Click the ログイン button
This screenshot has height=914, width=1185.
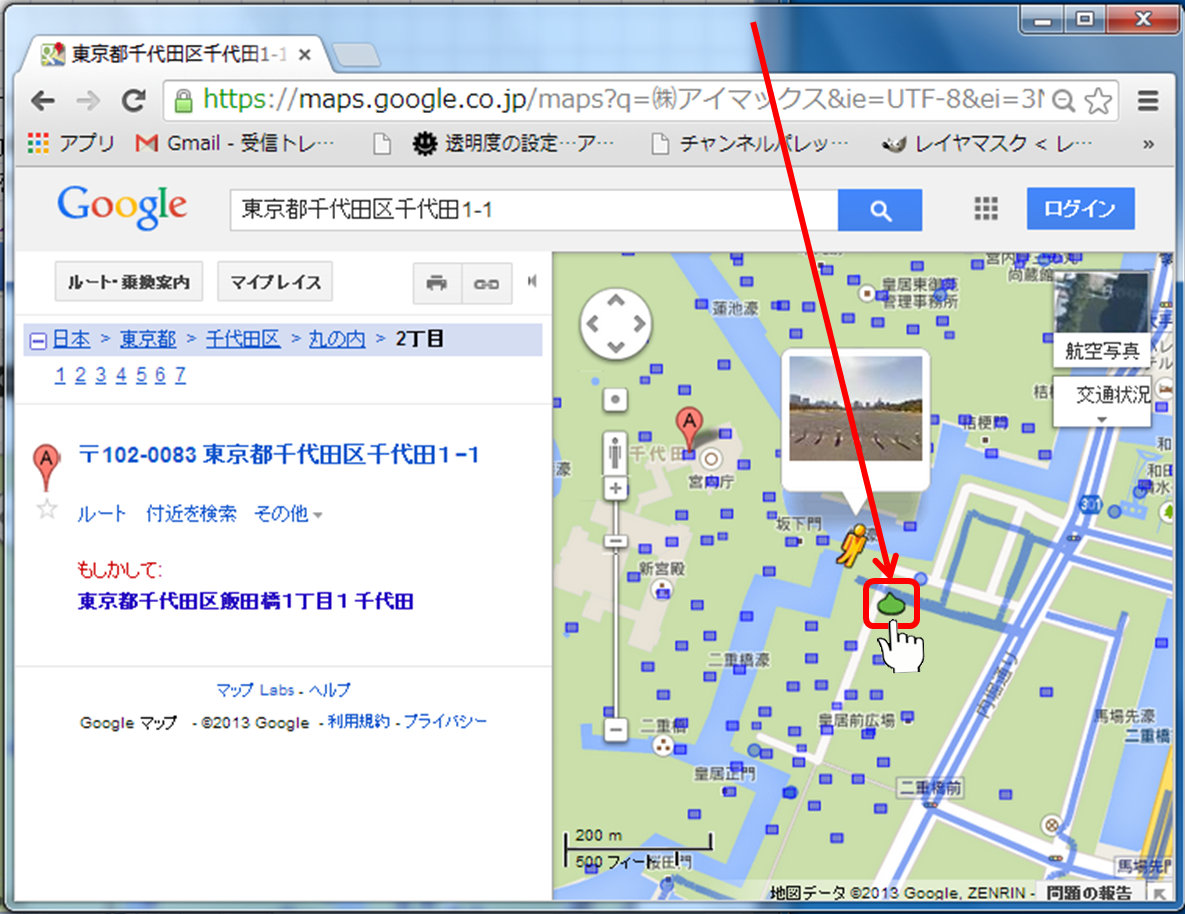pos(1080,209)
